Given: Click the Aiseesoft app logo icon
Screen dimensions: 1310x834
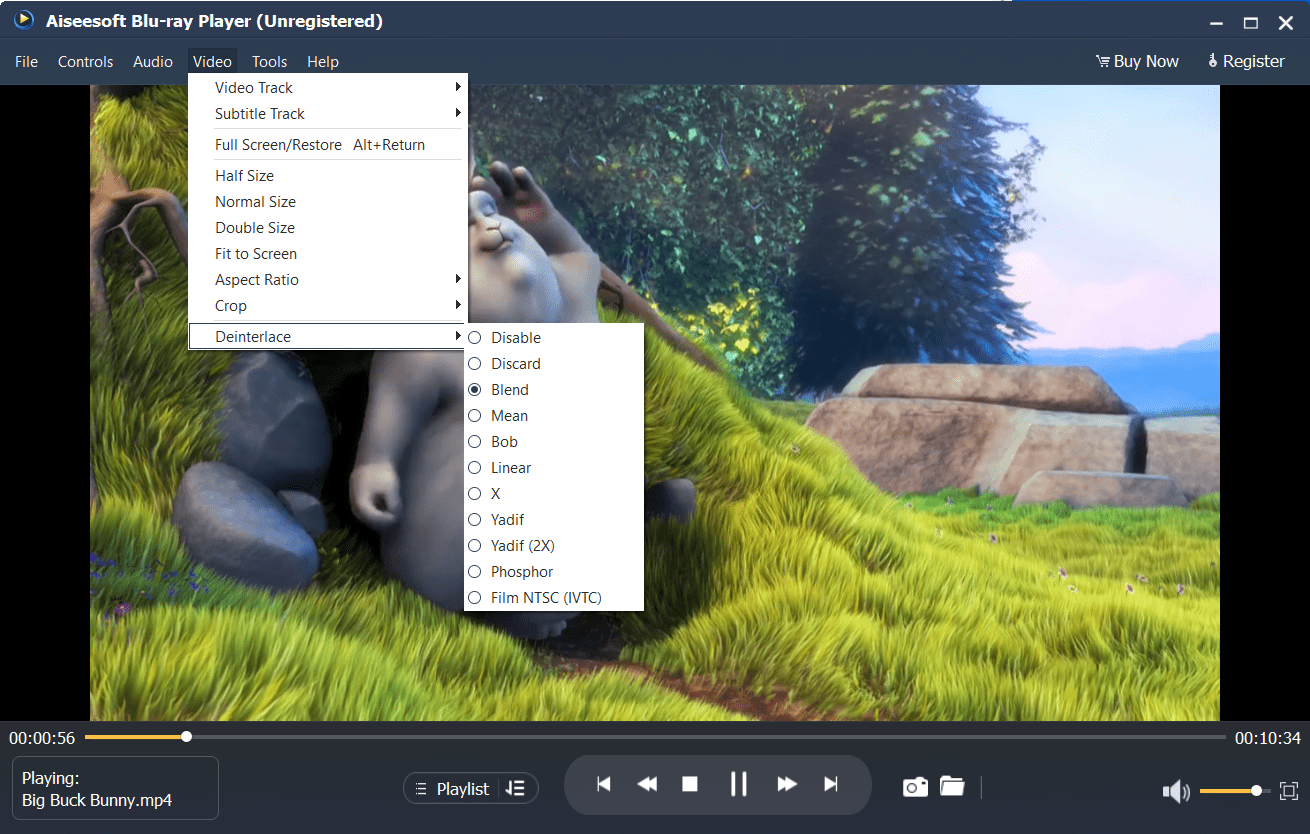Looking at the screenshot, I should (23, 20).
